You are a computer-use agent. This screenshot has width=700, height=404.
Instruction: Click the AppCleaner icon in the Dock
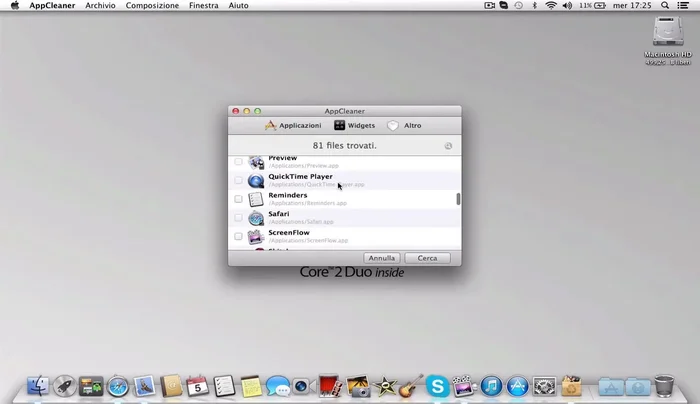coord(571,386)
